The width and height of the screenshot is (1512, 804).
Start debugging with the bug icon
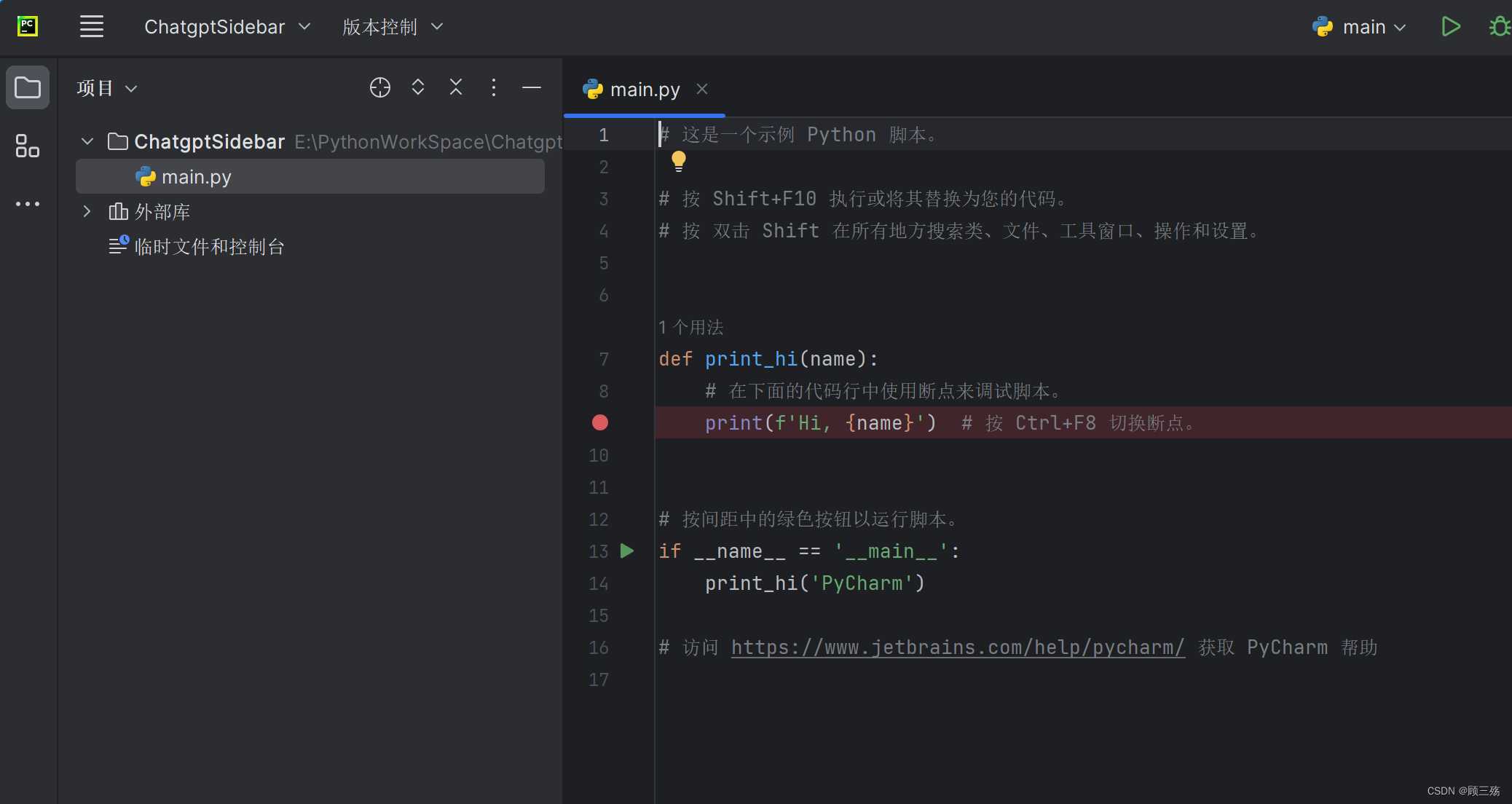pyautogui.click(x=1499, y=27)
